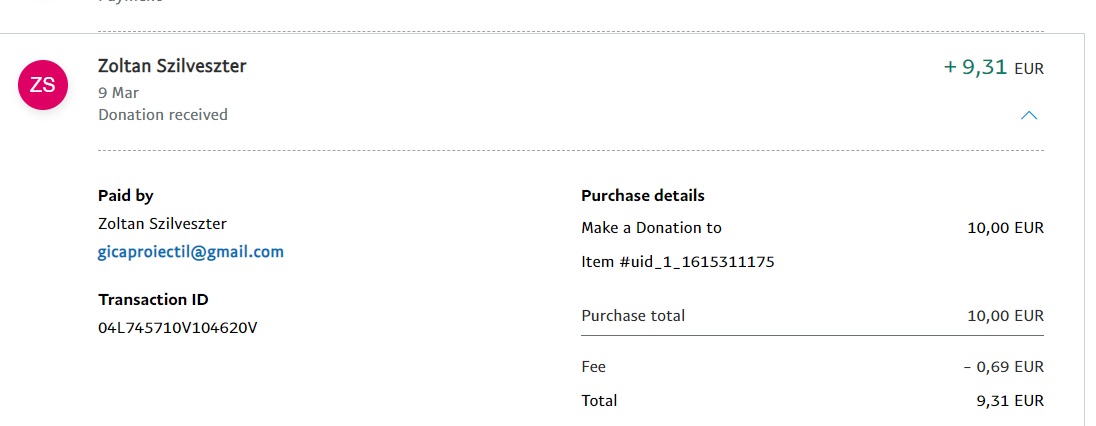The height and width of the screenshot is (426, 1096).
Task: Click the +9,31 EUR green amount
Action: point(993,68)
